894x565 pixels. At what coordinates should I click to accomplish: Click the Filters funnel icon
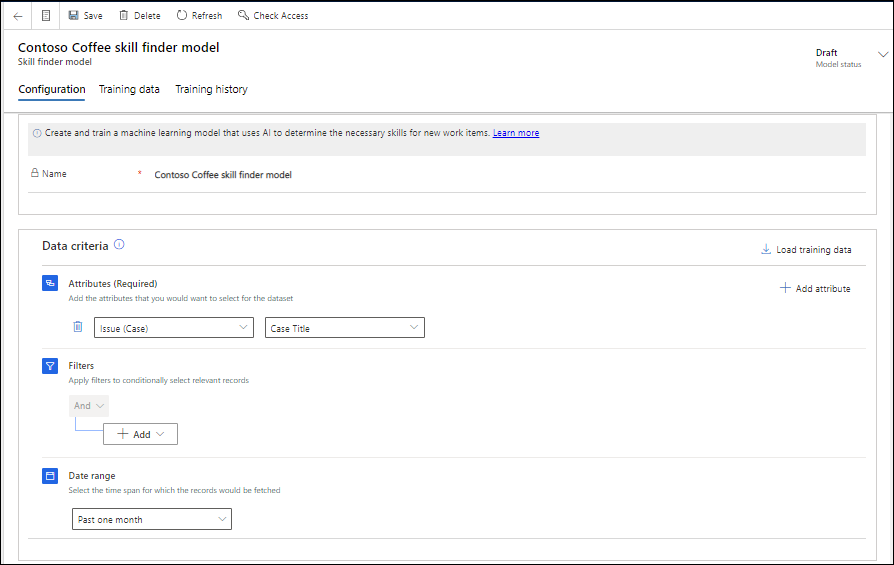tap(50, 365)
